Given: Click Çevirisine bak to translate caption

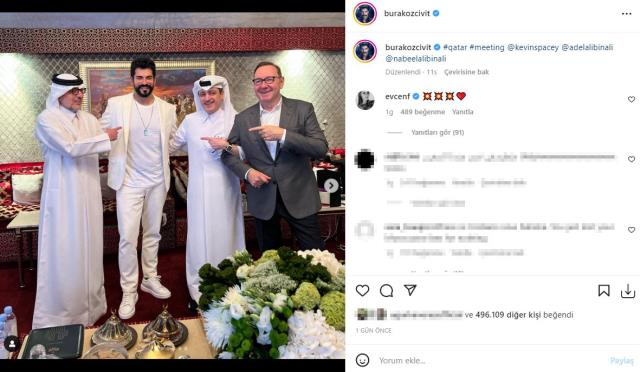Looking at the screenshot, I should click(467, 72).
